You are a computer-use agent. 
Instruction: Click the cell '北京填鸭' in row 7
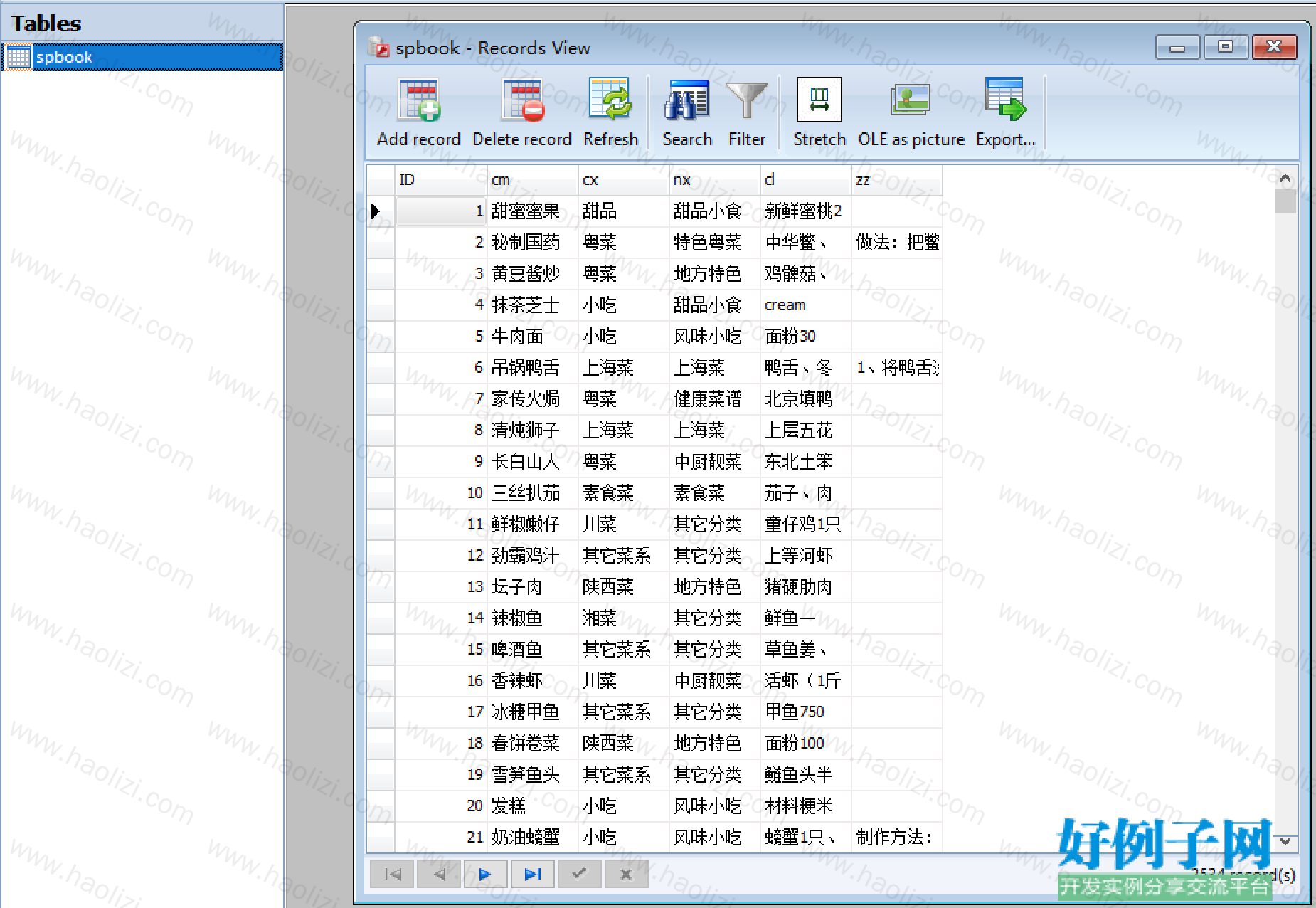point(806,399)
